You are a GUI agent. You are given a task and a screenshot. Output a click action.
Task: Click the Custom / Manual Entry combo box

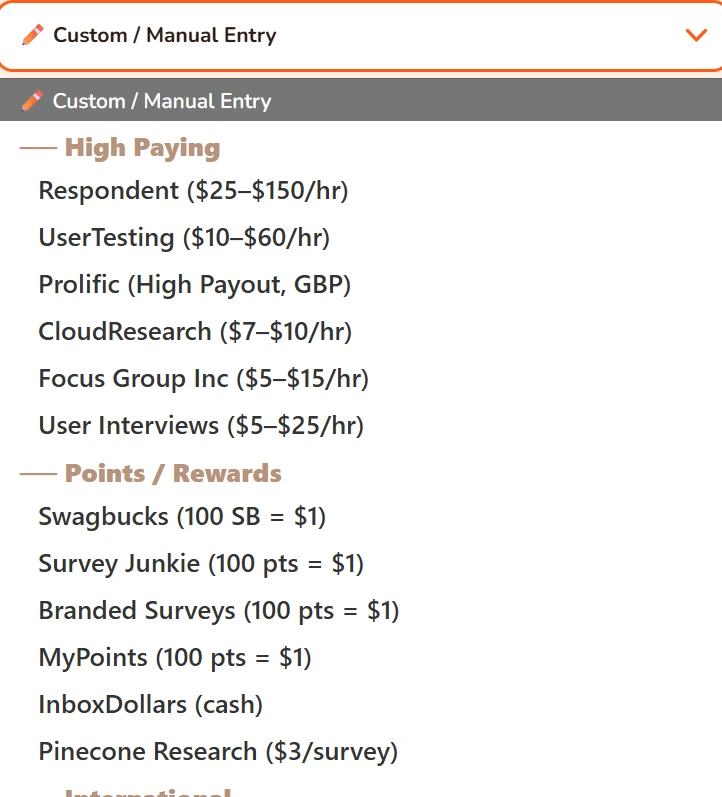click(x=360, y=35)
